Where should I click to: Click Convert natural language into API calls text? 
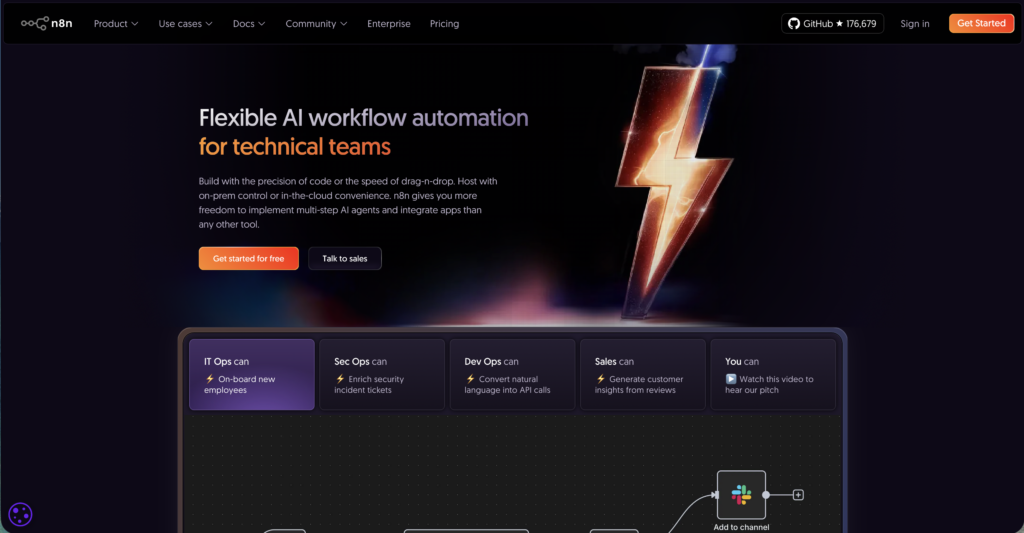[507, 385]
